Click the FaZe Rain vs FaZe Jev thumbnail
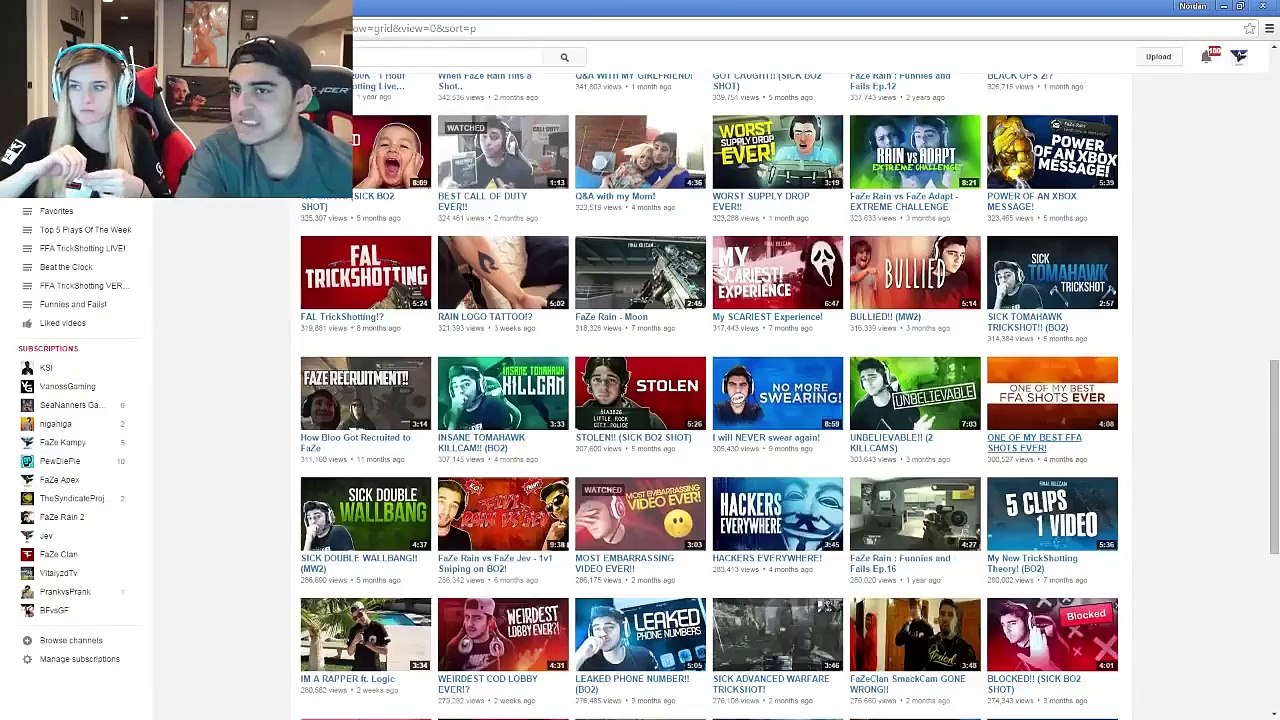Screen dimensions: 1280x720 coord(503,514)
